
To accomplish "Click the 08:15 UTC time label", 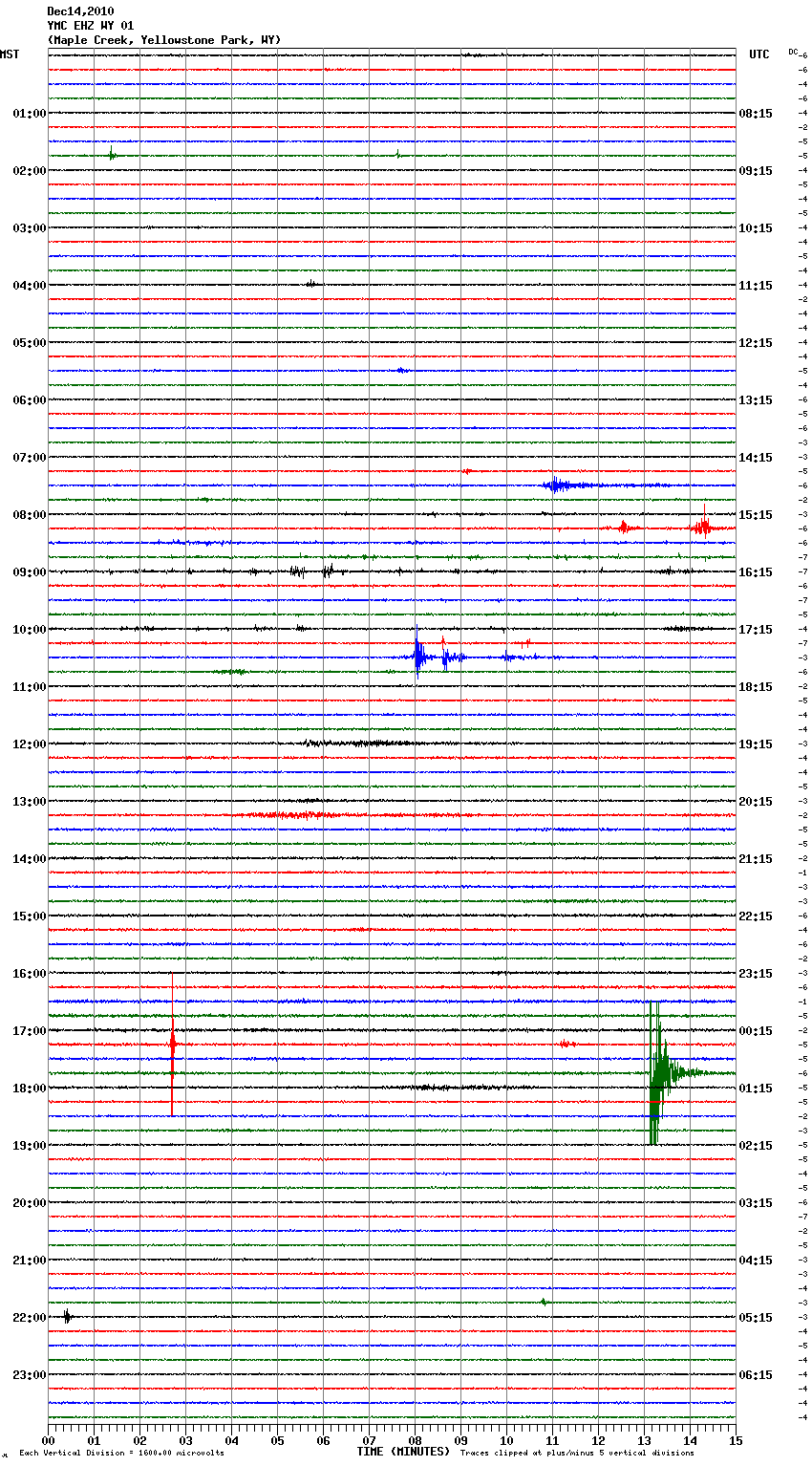I will click(756, 114).
